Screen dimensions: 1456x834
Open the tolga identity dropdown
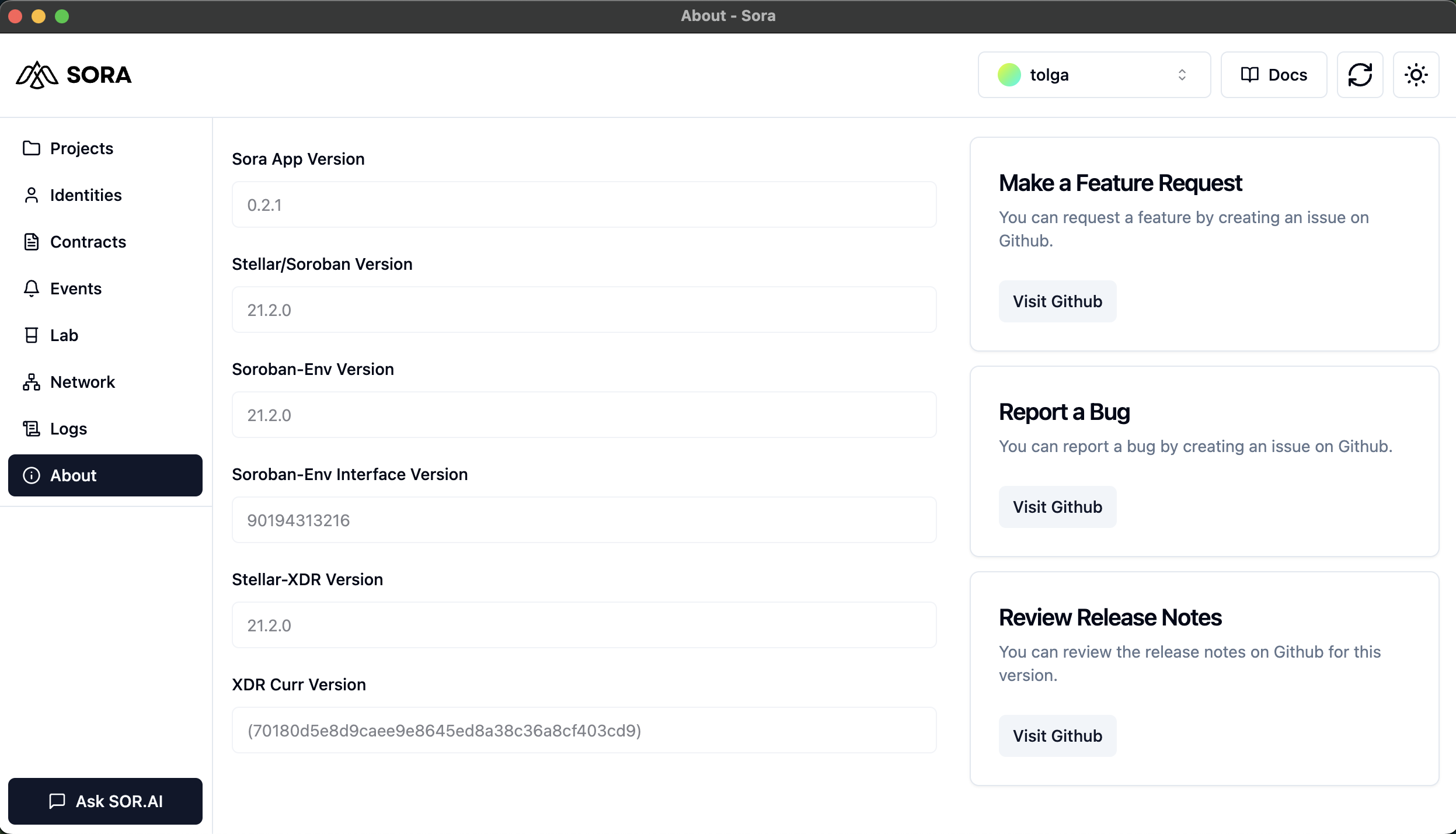click(1094, 75)
